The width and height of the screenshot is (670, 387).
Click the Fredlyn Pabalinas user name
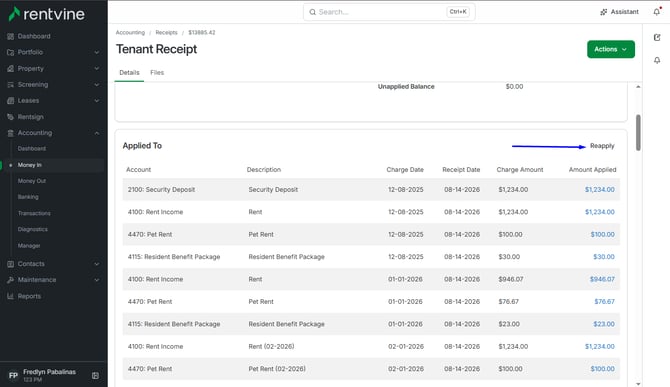coord(50,372)
